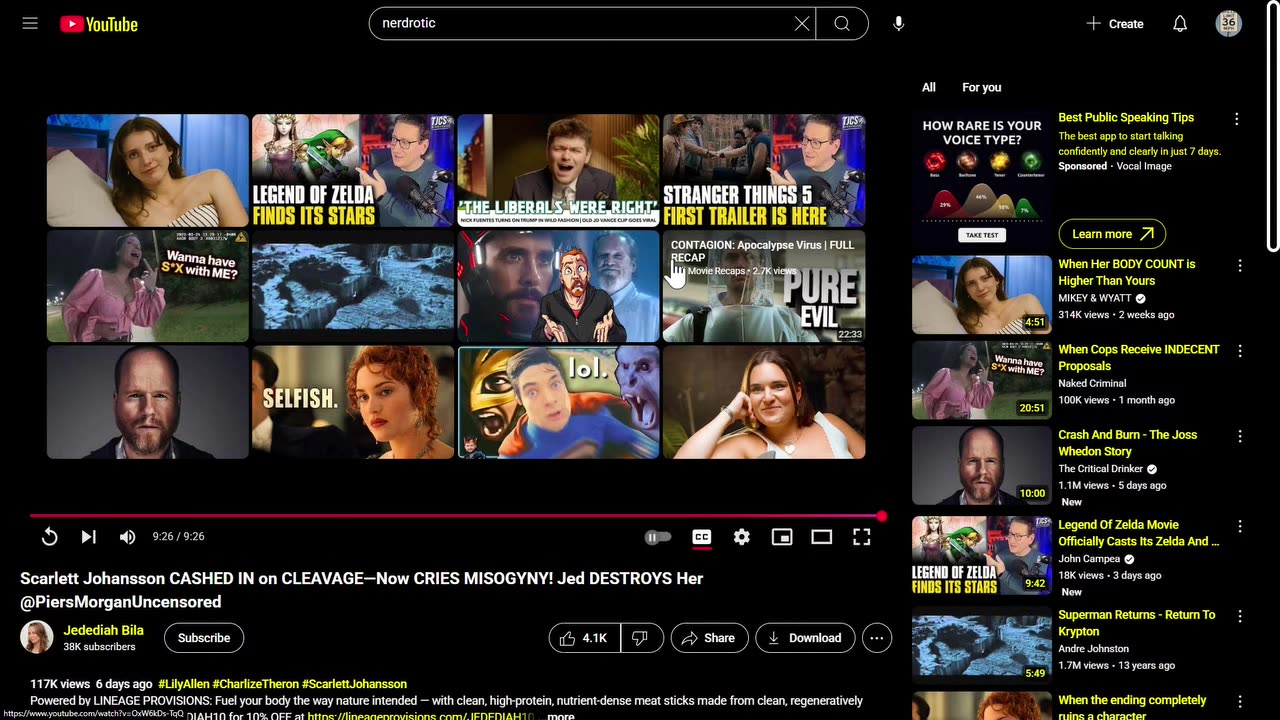Select the All filter chip
Viewport: 1280px width, 720px height.
929,88
